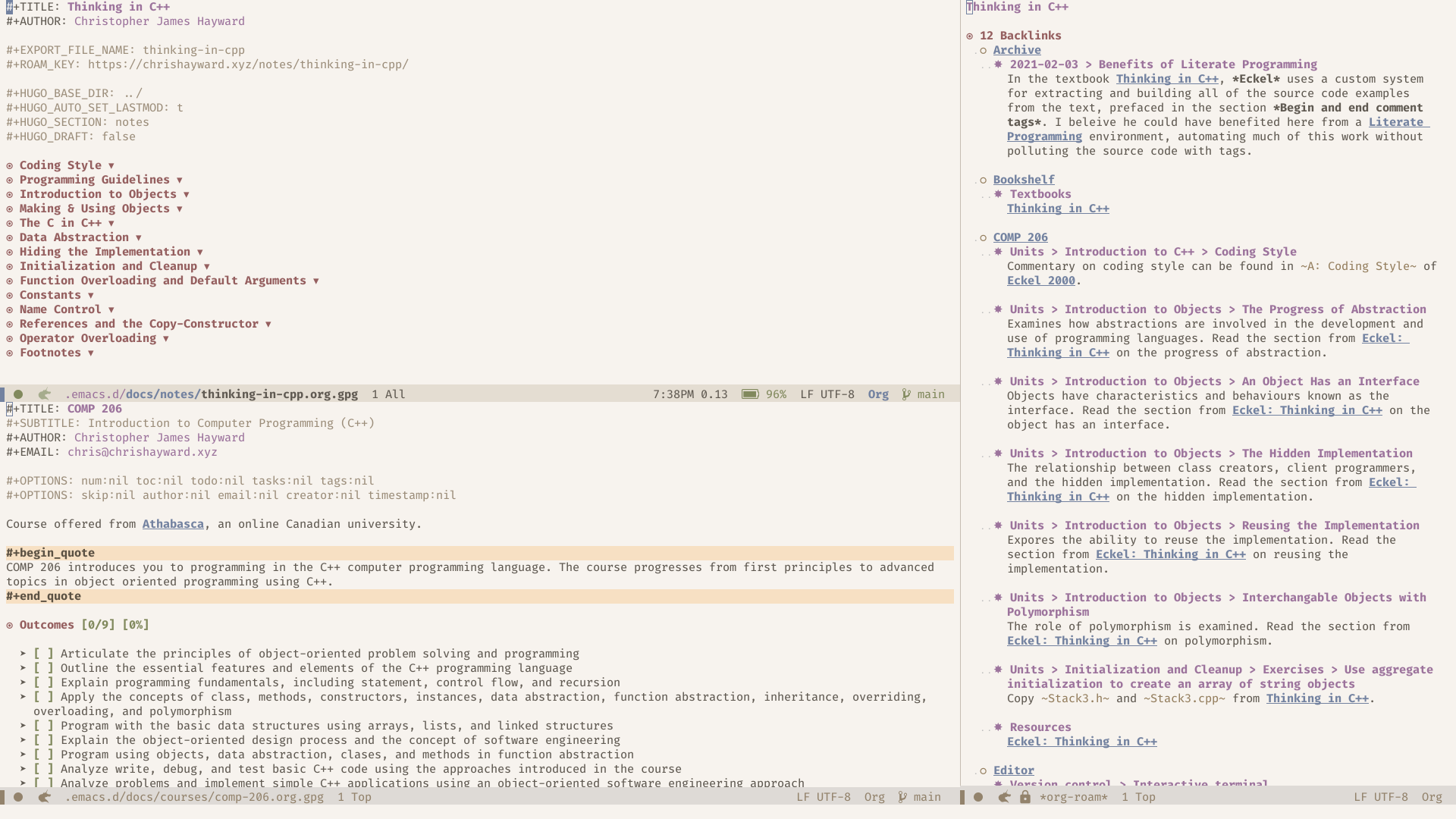Image resolution: width=1456 pixels, height=819 pixels.
Task: Click the git branch 'main' icon
Action: point(907,394)
